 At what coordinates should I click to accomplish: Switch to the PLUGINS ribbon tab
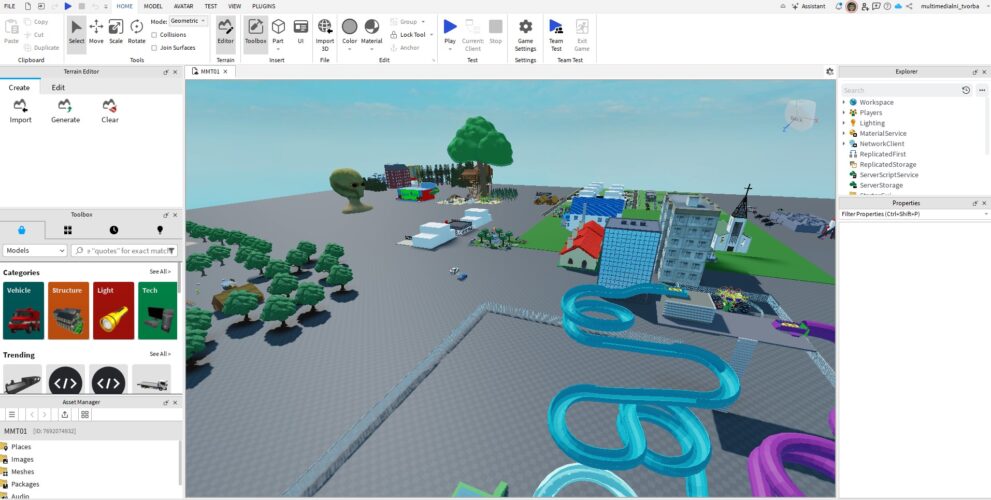coord(264,6)
